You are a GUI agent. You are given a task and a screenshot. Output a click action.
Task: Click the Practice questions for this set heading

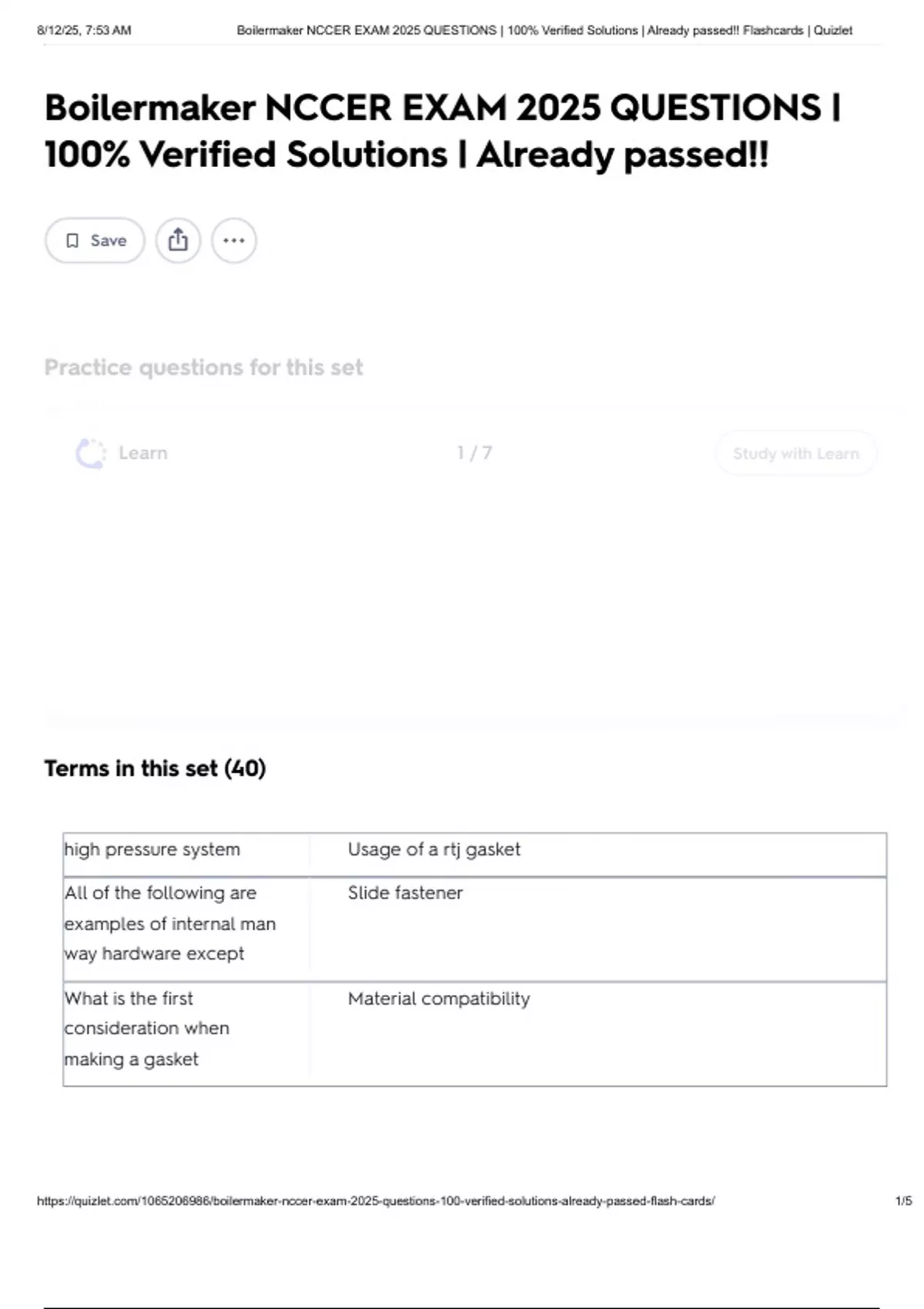203,367
